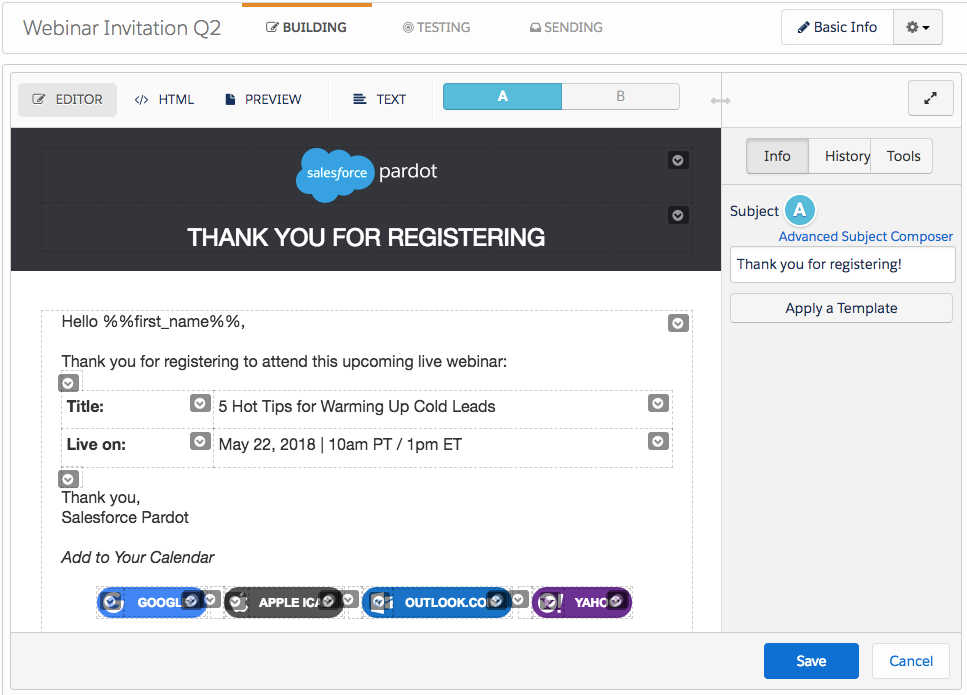The image size is (967, 695).
Task: Open the dropdown for the date cell
Action: pyautogui.click(x=658, y=441)
